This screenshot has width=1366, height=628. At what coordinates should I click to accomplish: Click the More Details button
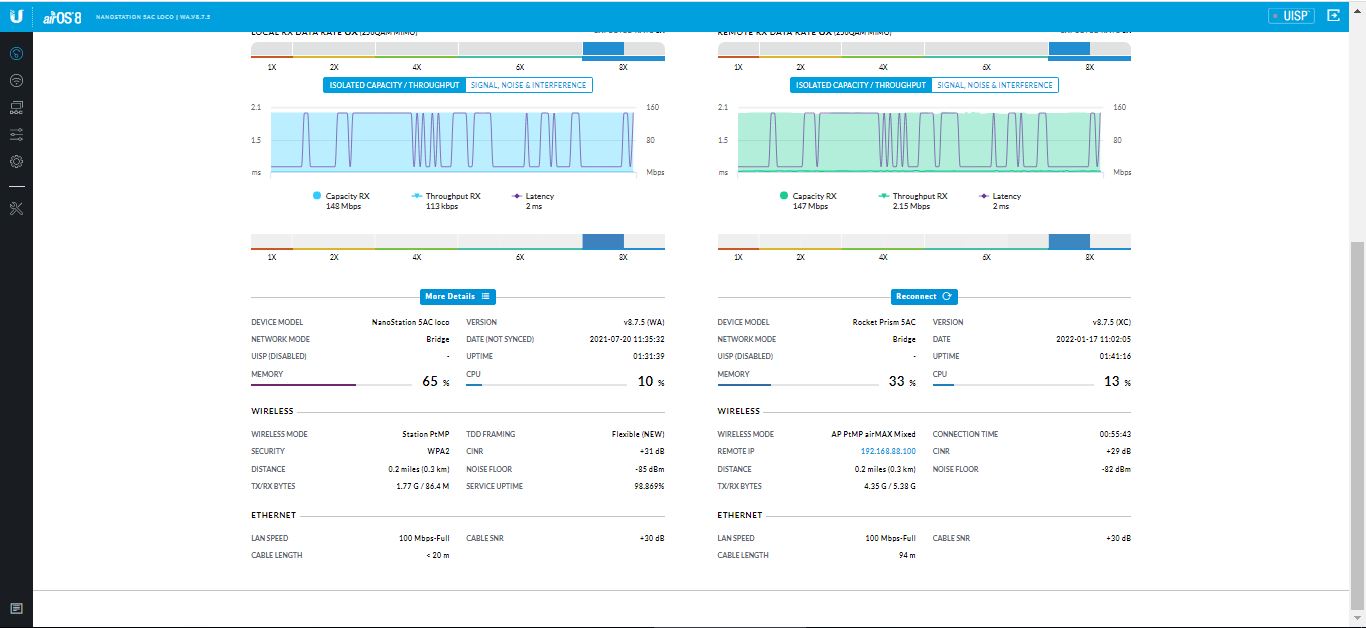click(x=457, y=296)
